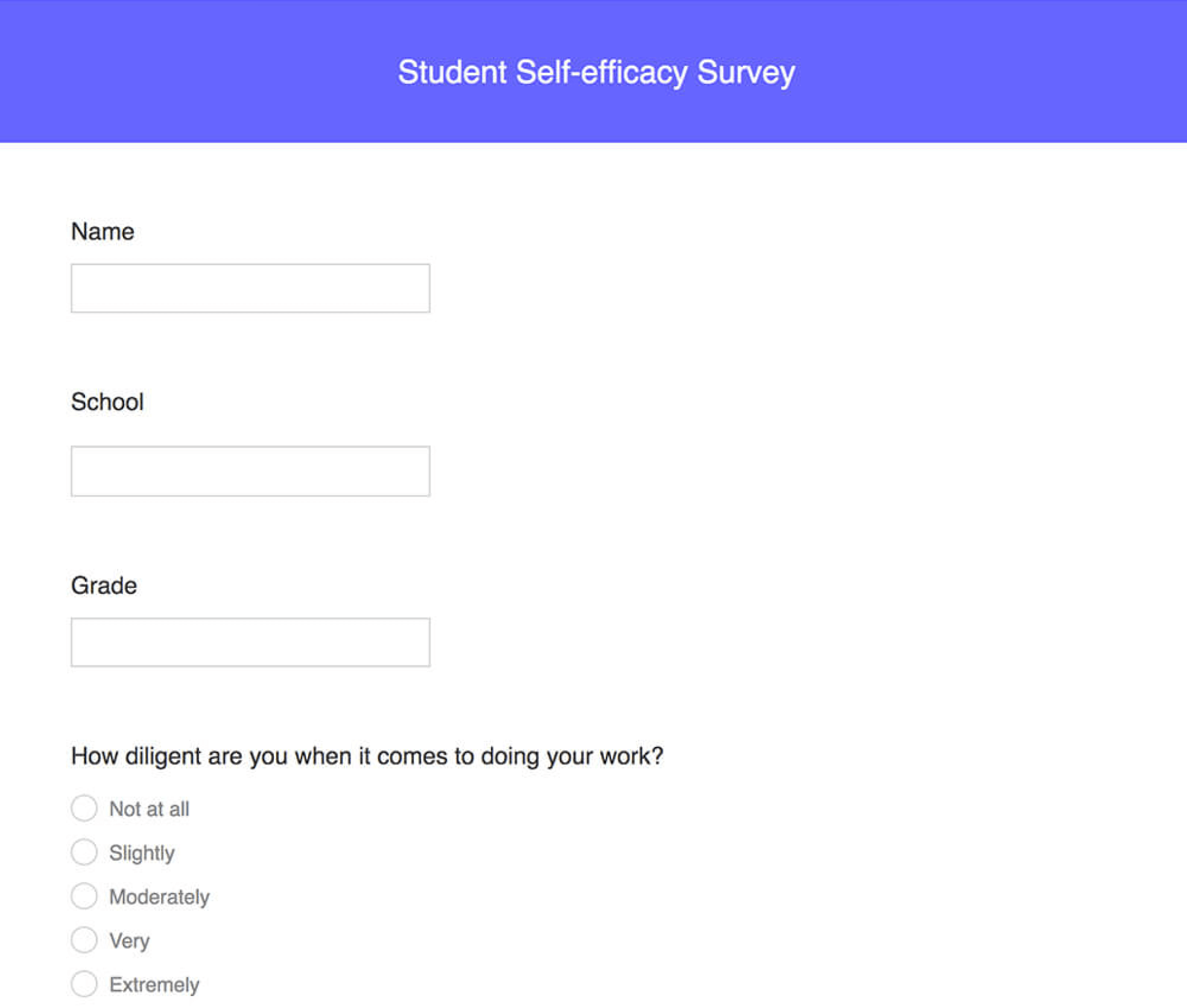
Task: Pick "Extremely" as your diligence level
Action: coord(84,983)
